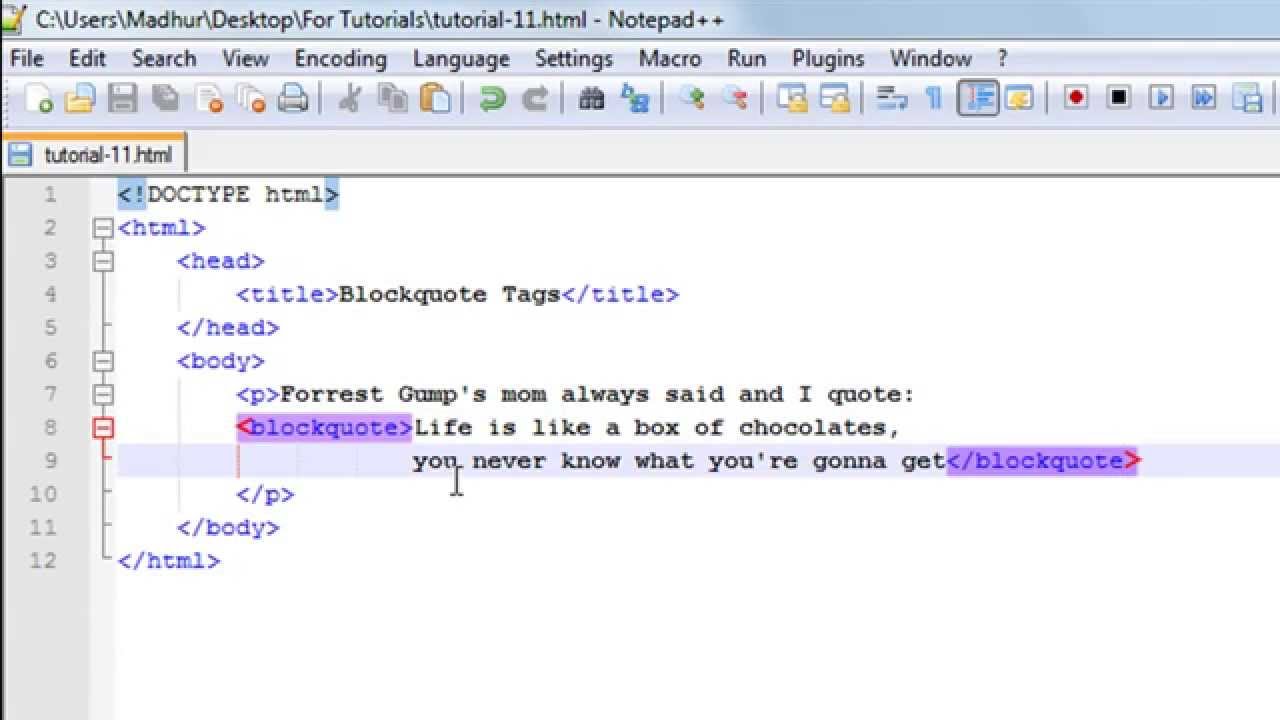Toggle the indent guide toolbar button

(x=978, y=98)
